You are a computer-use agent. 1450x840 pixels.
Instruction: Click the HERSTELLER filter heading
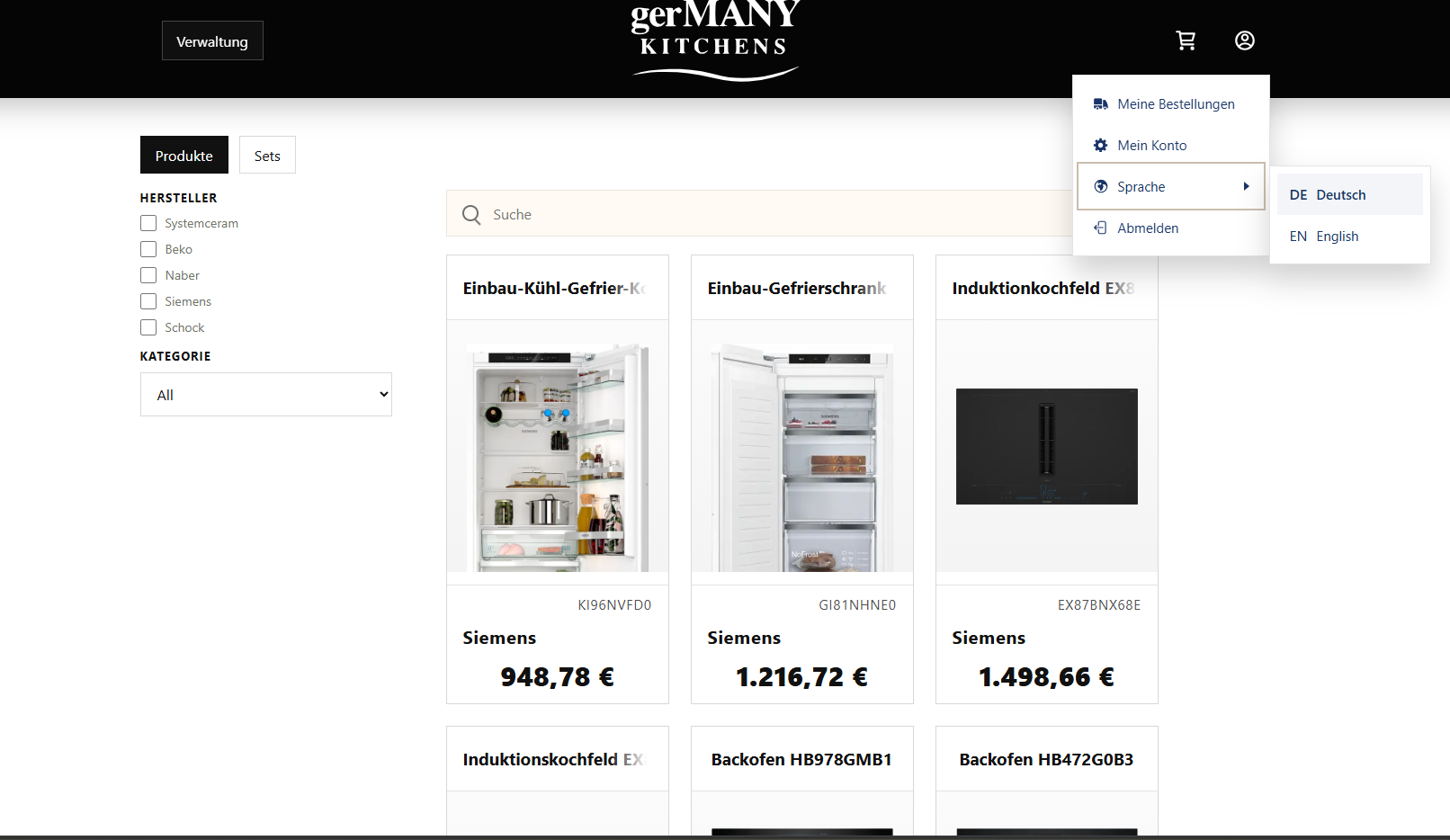[178, 198]
